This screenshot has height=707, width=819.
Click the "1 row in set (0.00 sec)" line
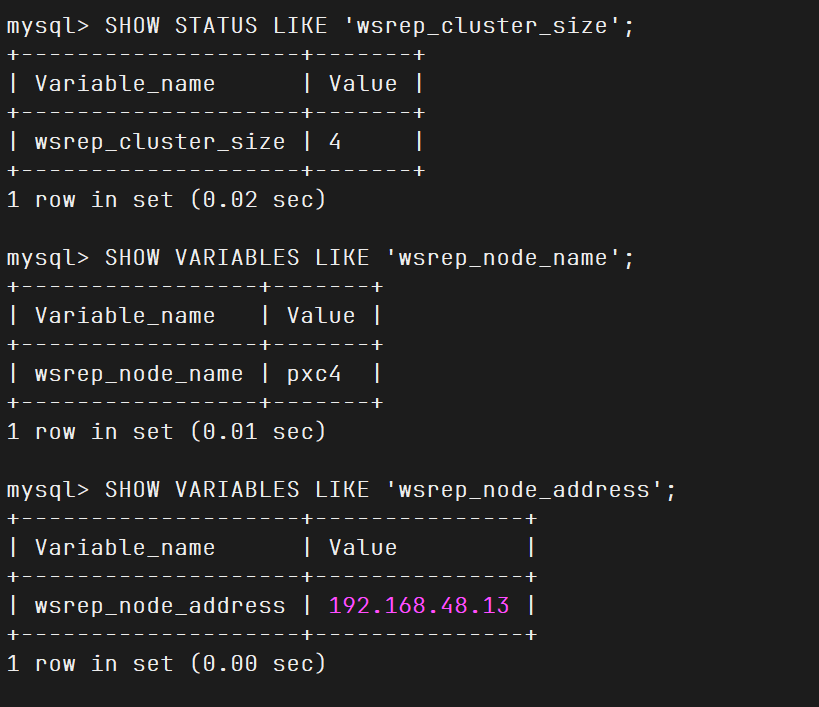click(166, 664)
